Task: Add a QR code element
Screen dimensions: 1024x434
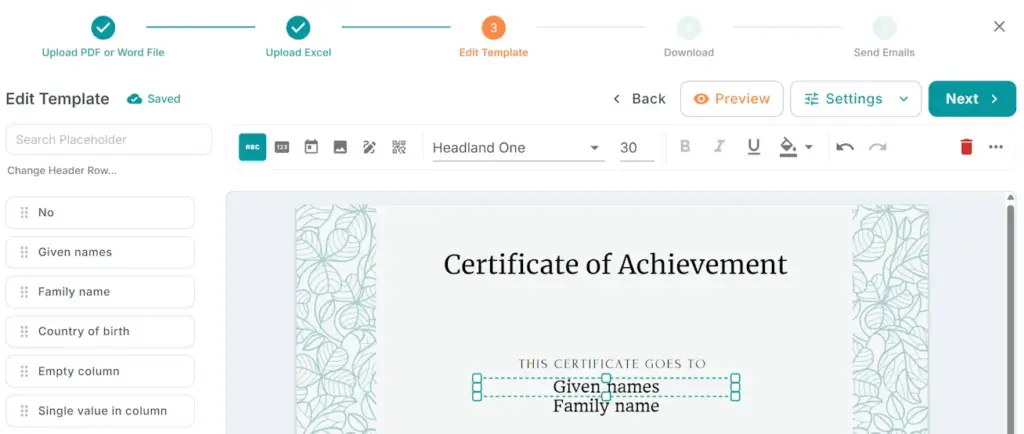Action: pyautogui.click(x=399, y=147)
